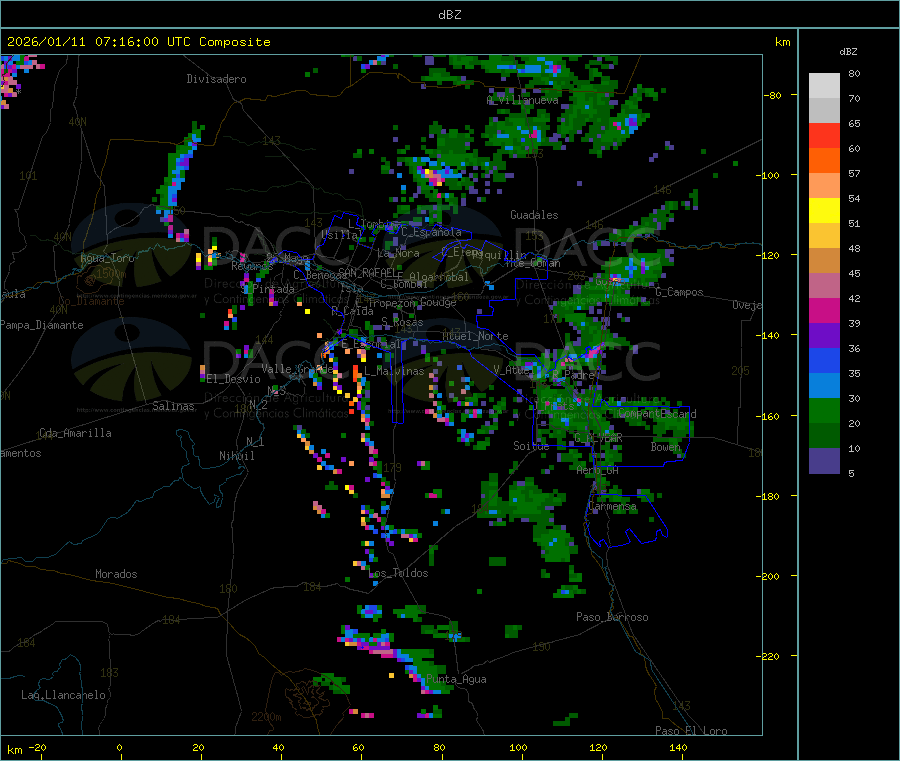Click the Agua_Toro location label

coord(107,258)
